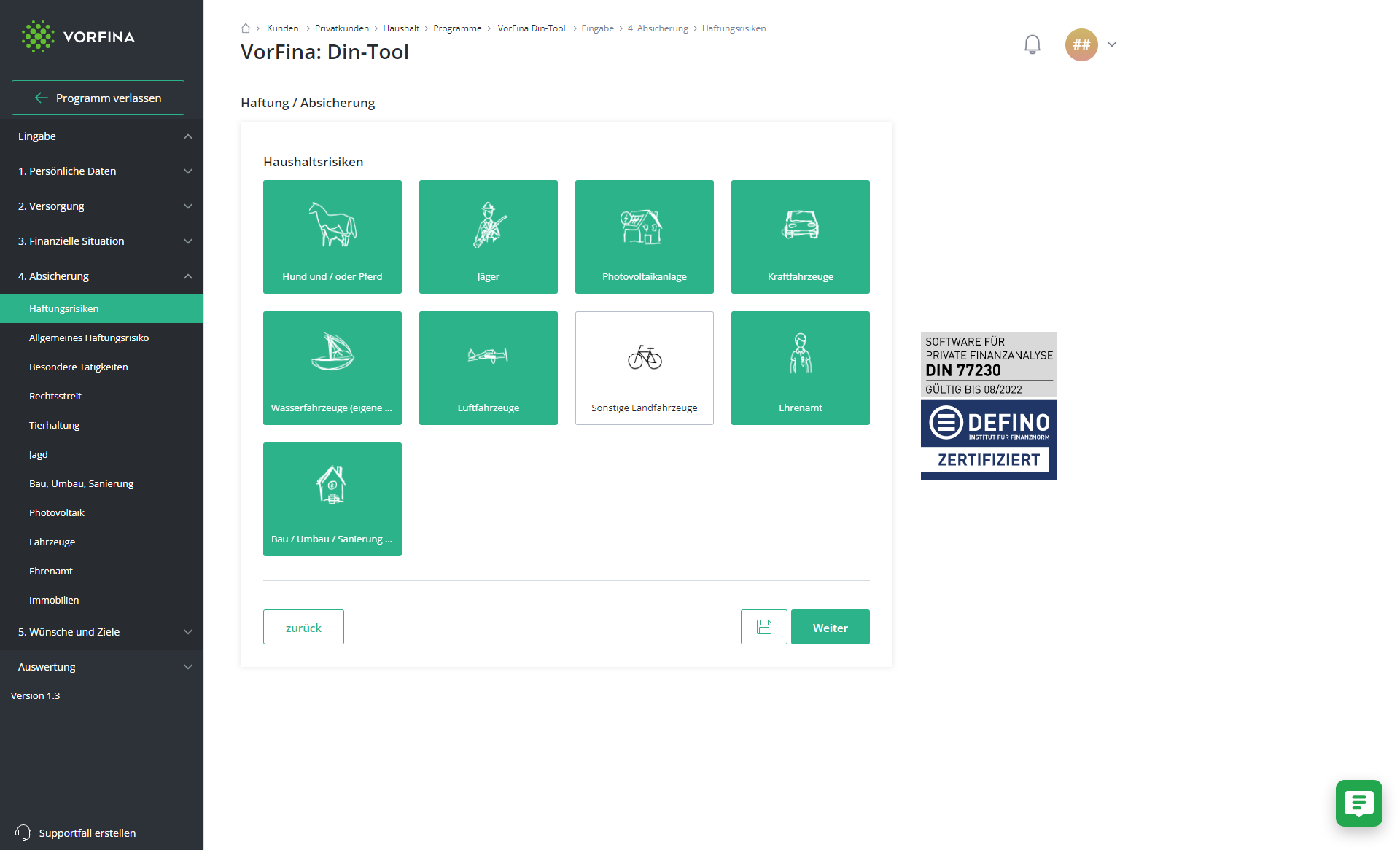Go to Eingabe breadcrumb
This screenshot has width=1400, height=850.
tap(597, 28)
